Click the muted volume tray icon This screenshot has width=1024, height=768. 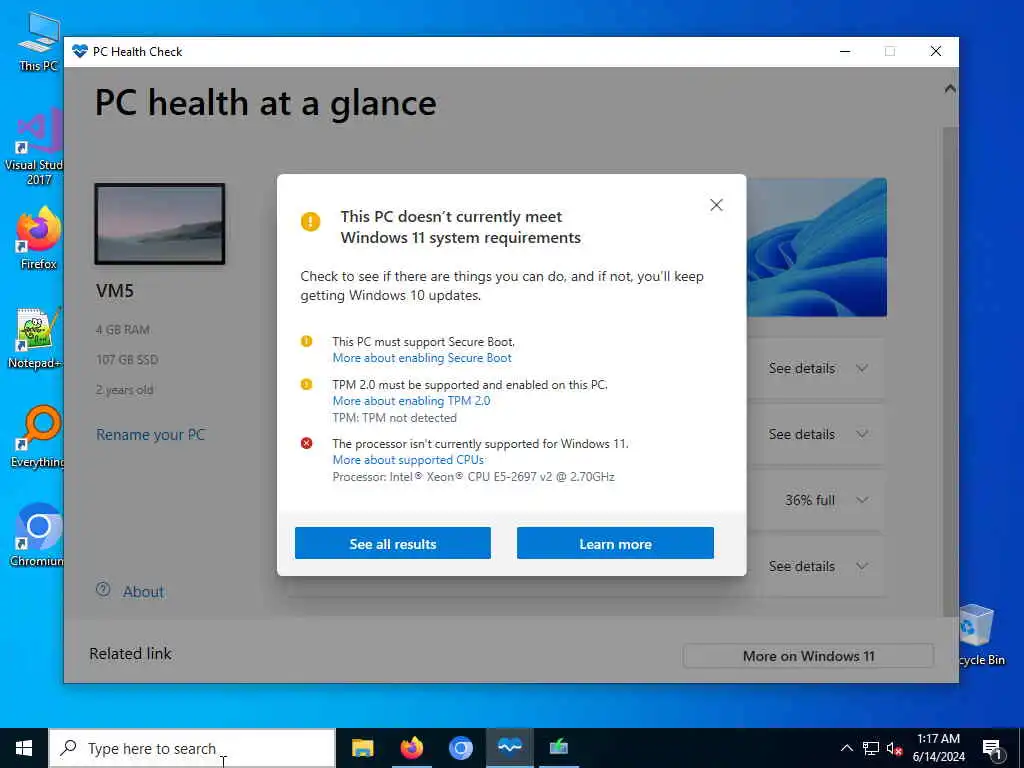[894, 748]
